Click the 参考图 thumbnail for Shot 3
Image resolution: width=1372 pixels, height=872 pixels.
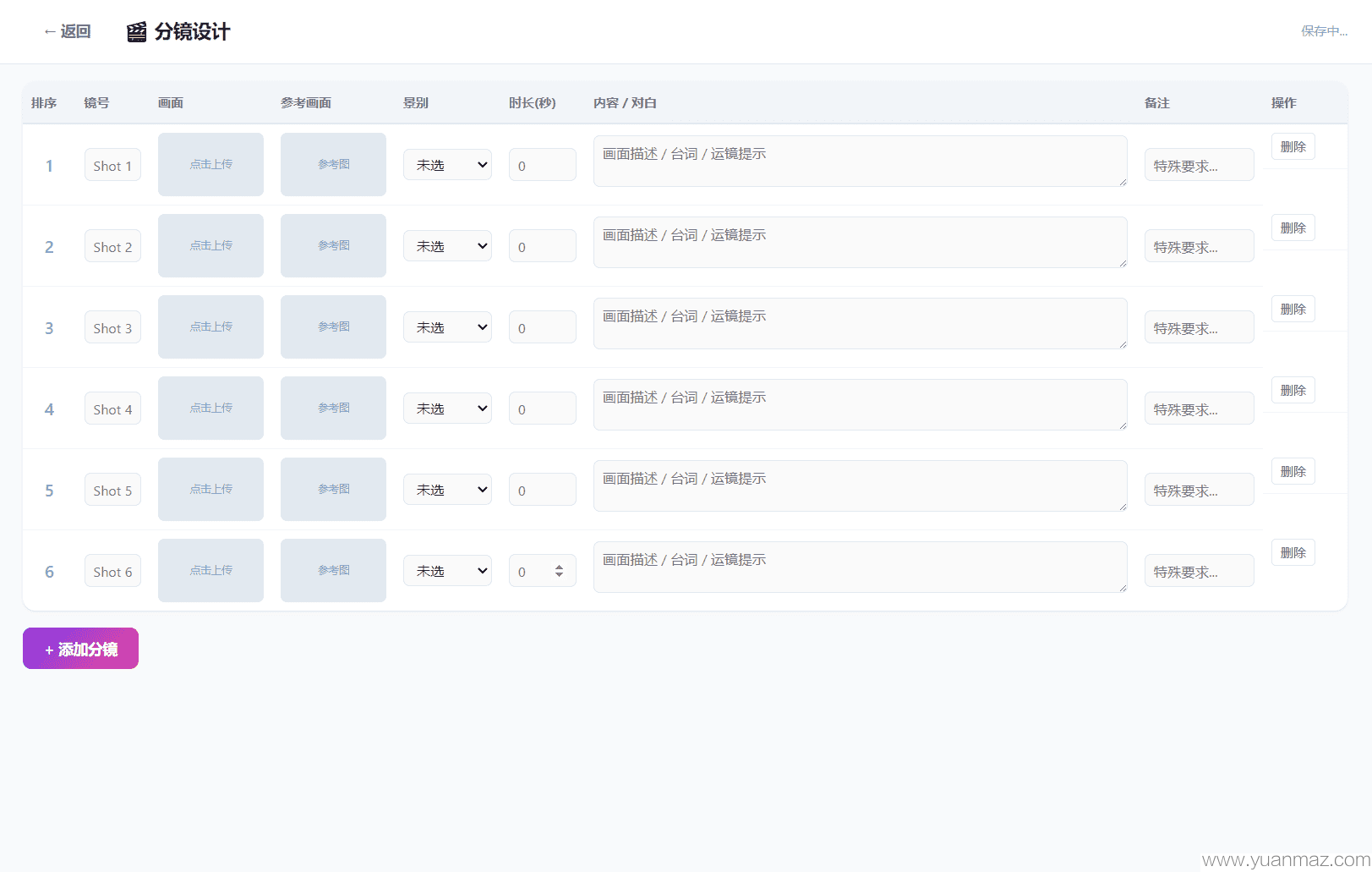(333, 326)
